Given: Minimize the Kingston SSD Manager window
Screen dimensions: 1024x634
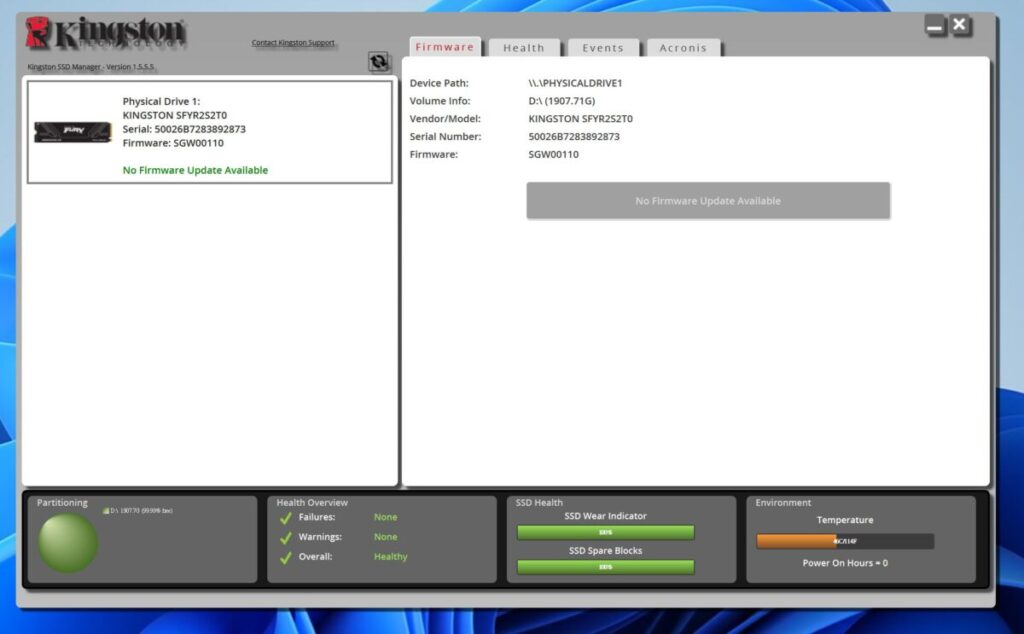Looking at the screenshot, I should click(x=935, y=26).
